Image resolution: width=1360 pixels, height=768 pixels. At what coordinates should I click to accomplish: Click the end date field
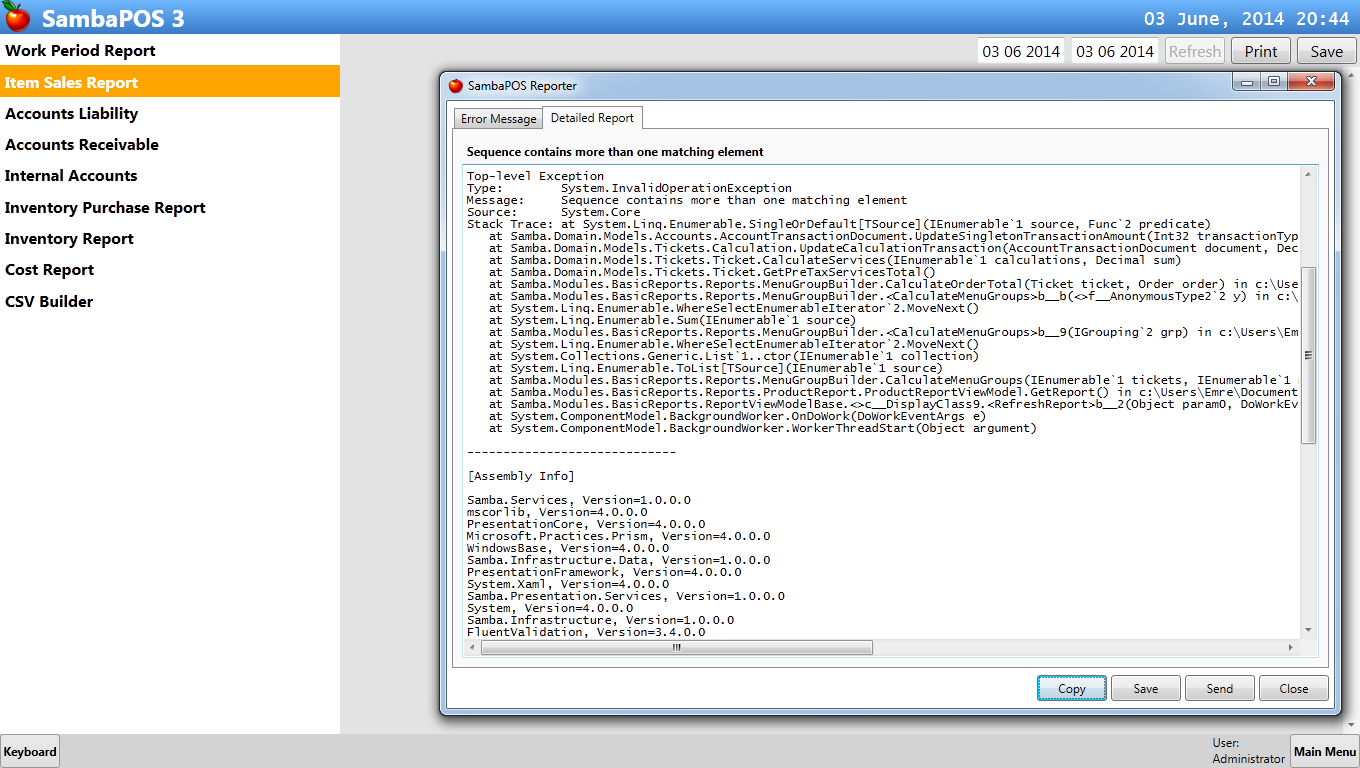(1115, 51)
